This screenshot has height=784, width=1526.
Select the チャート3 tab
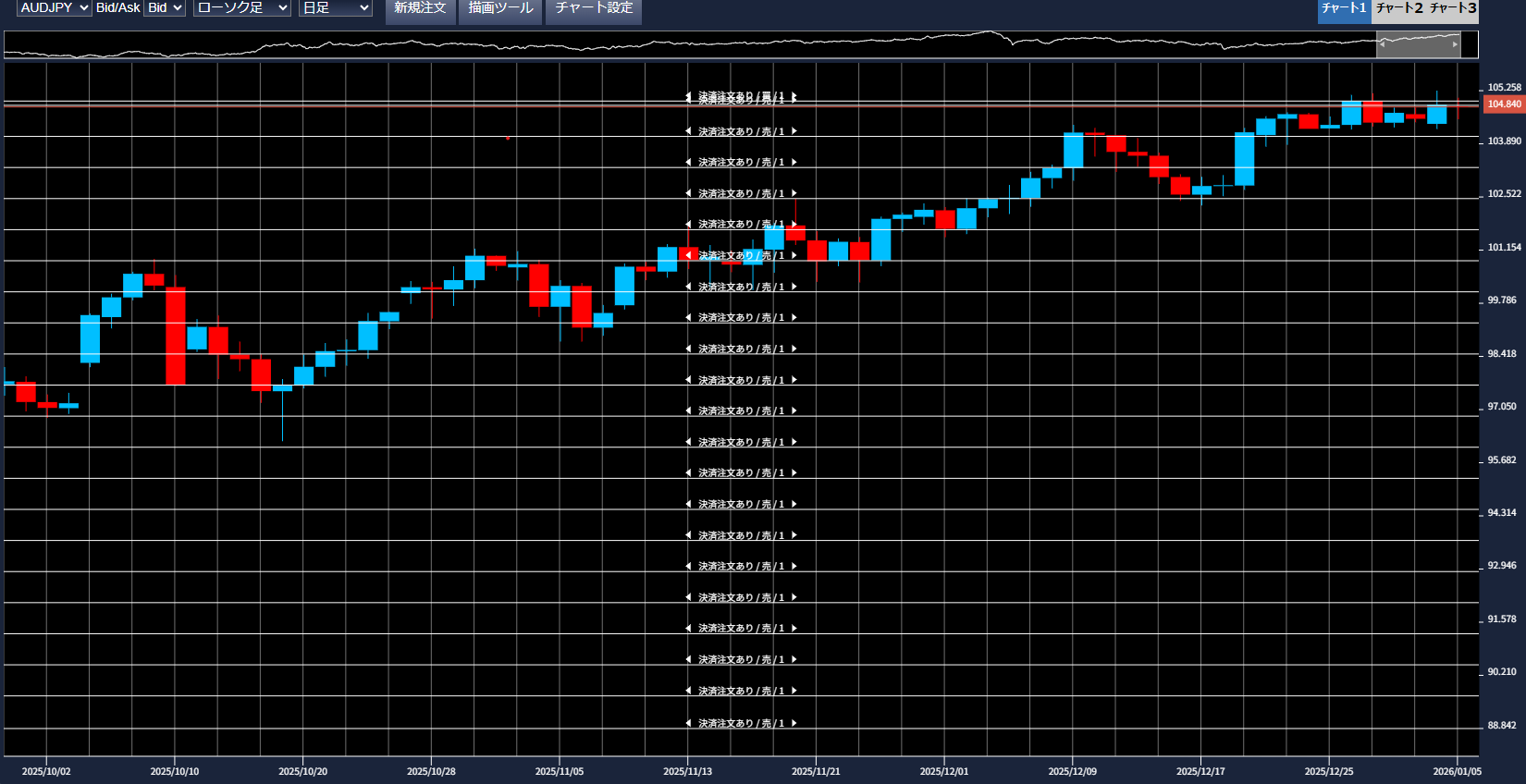click(x=1453, y=8)
